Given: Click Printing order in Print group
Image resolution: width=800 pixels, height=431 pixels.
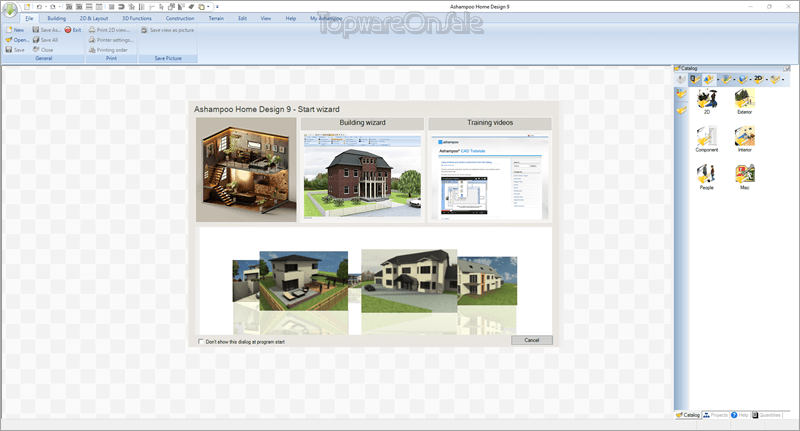Looking at the screenshot, I should [x=108, y=50].
